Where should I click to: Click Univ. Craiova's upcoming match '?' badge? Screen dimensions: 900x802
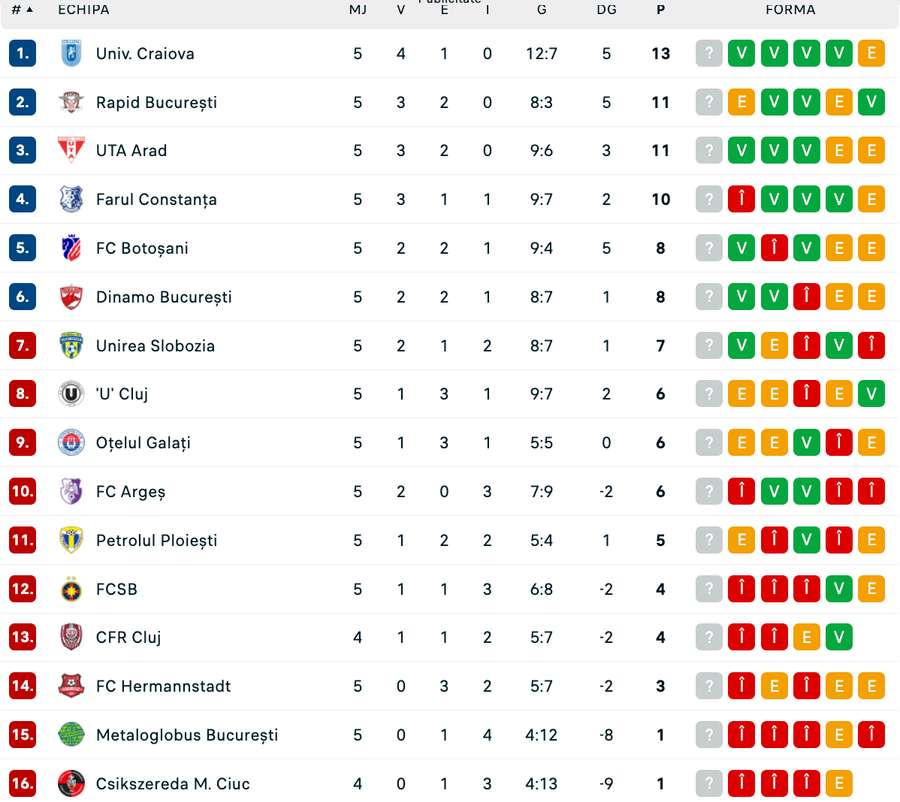click(x=709, y=54)
